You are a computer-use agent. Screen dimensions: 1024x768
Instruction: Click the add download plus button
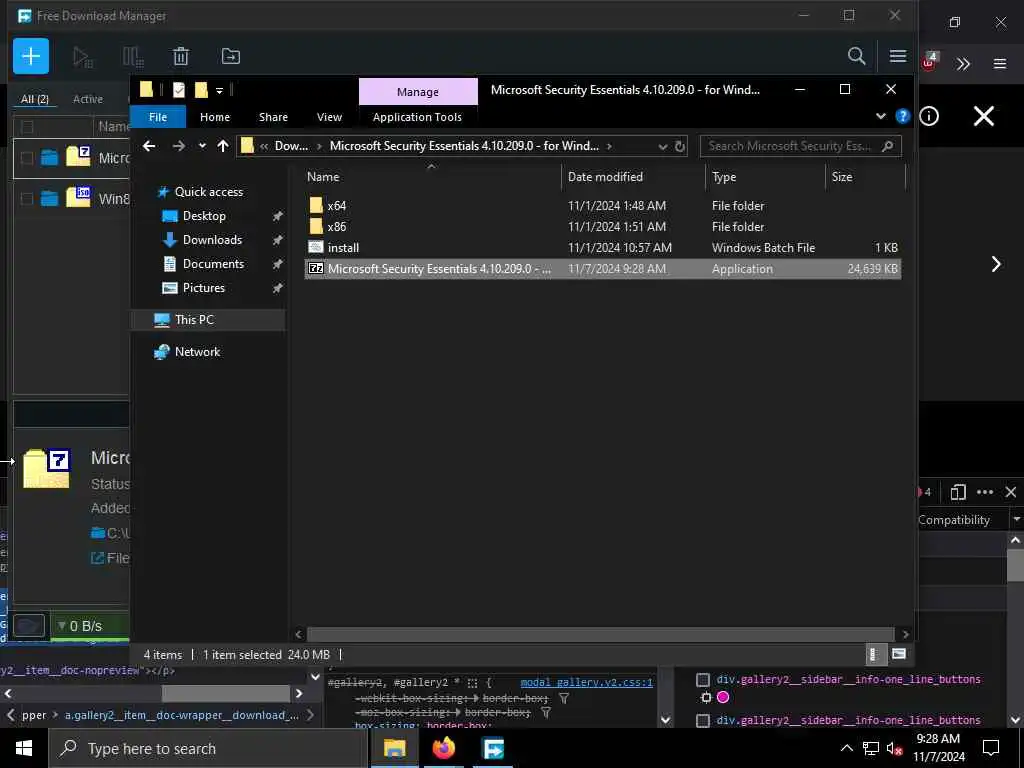31,56
